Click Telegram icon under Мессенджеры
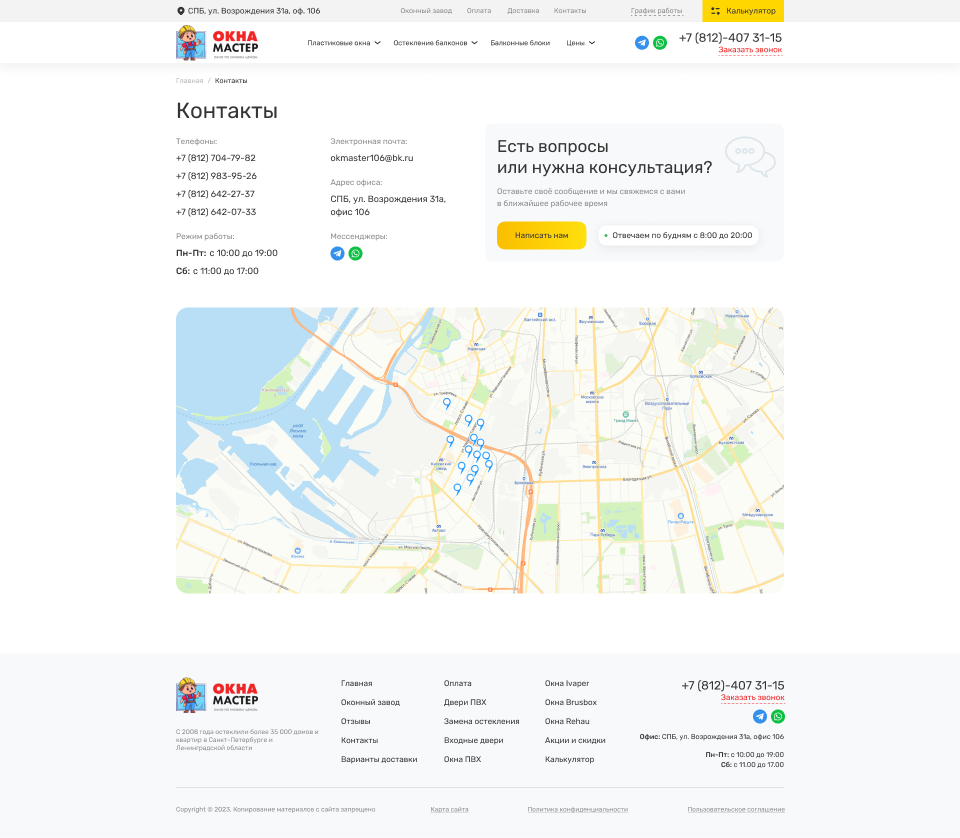Image resolution: width=960 pixels, height=838 pixels. [x=337, y=253]
